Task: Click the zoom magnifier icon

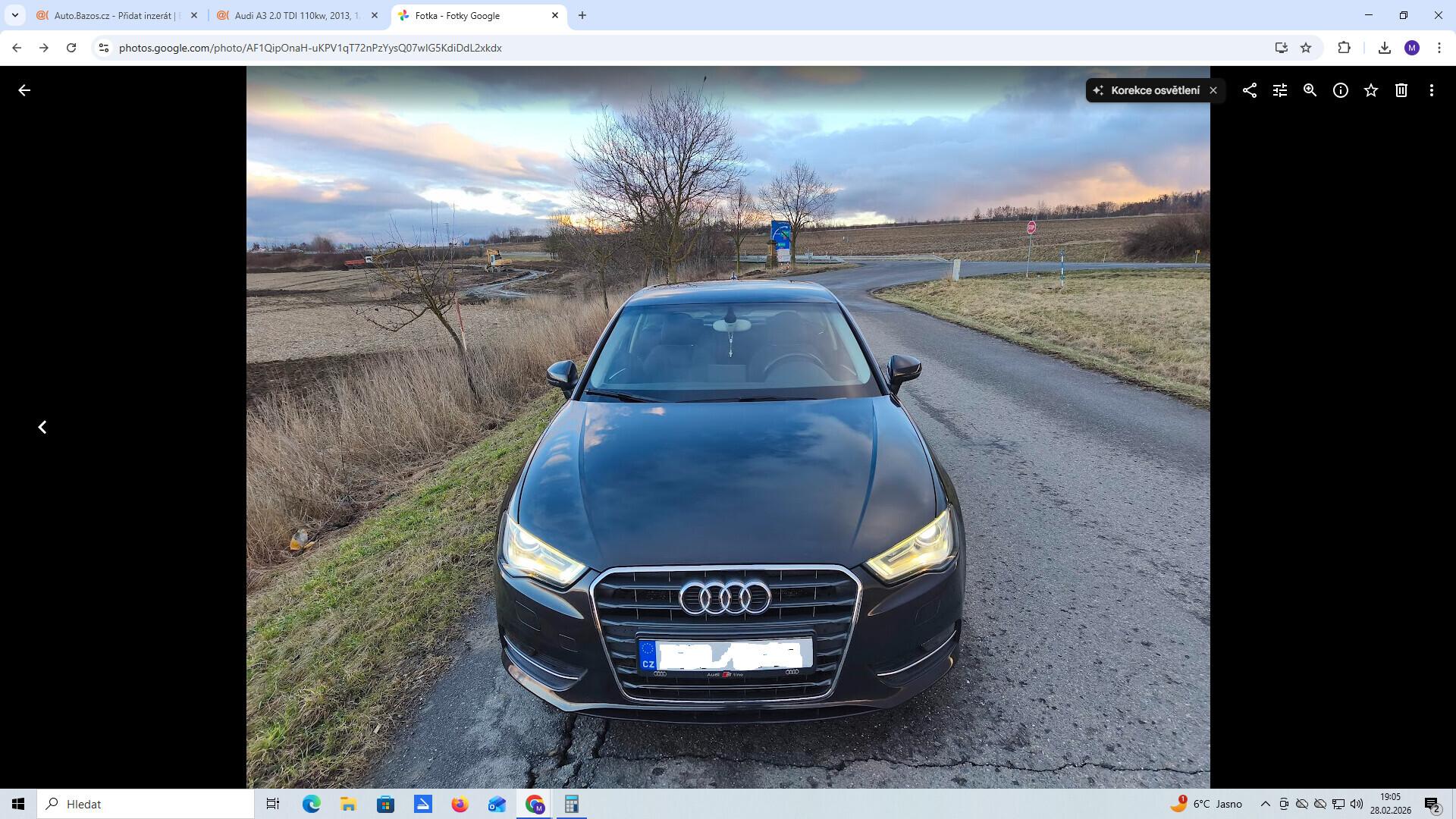Action: (1310, 90)
